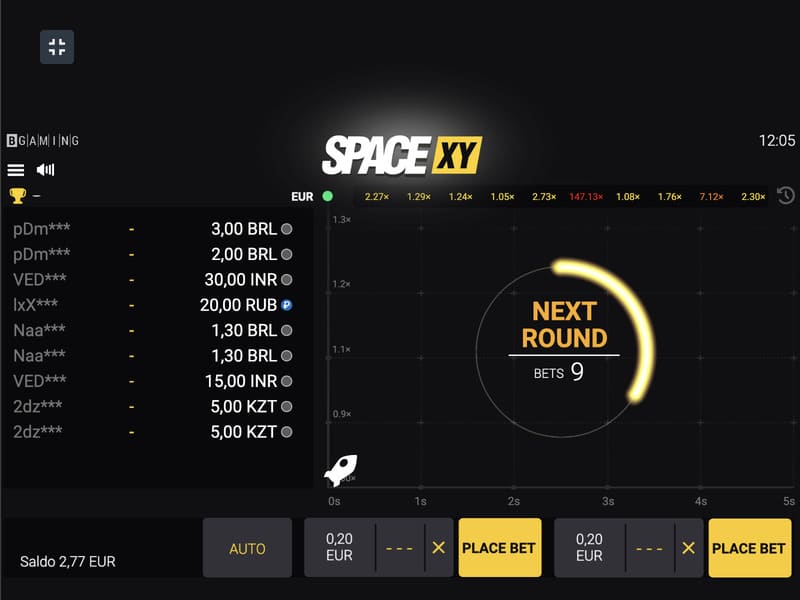This screenshot has width=800, height=600.
Task: Open the 147.13× round result
Action: pos(586,196)
